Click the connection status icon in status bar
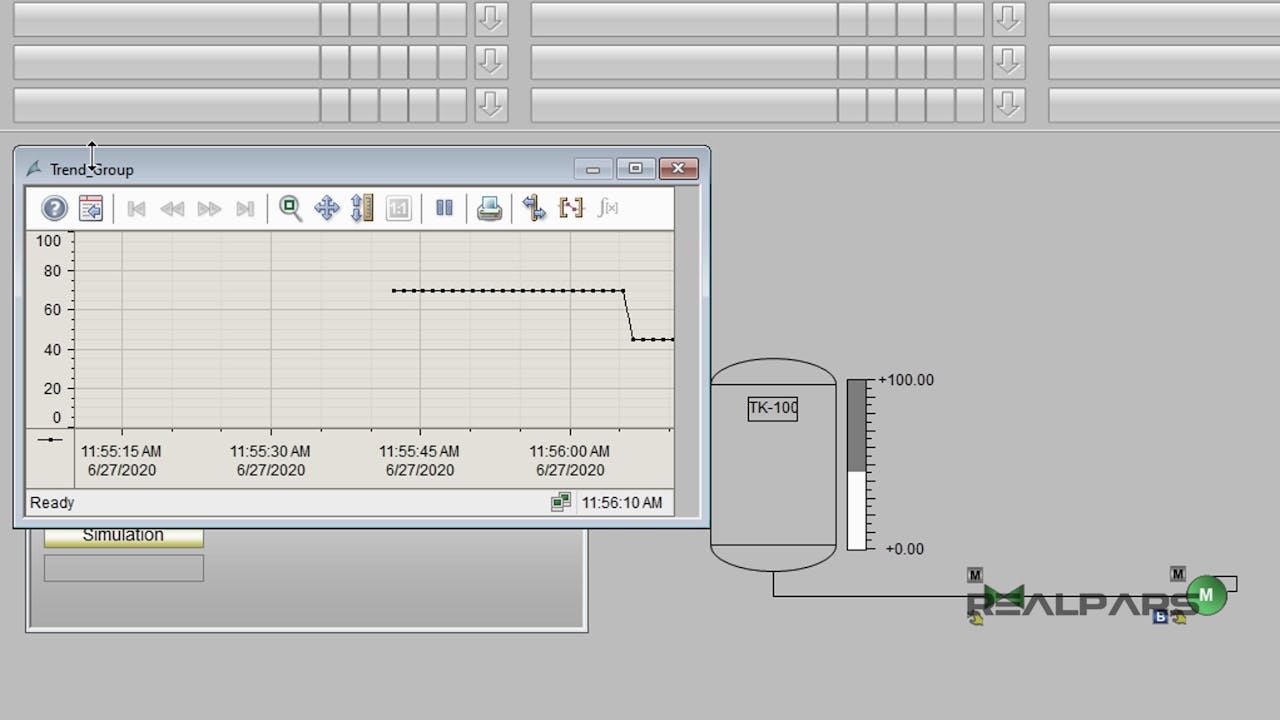 tap(561, 501)
